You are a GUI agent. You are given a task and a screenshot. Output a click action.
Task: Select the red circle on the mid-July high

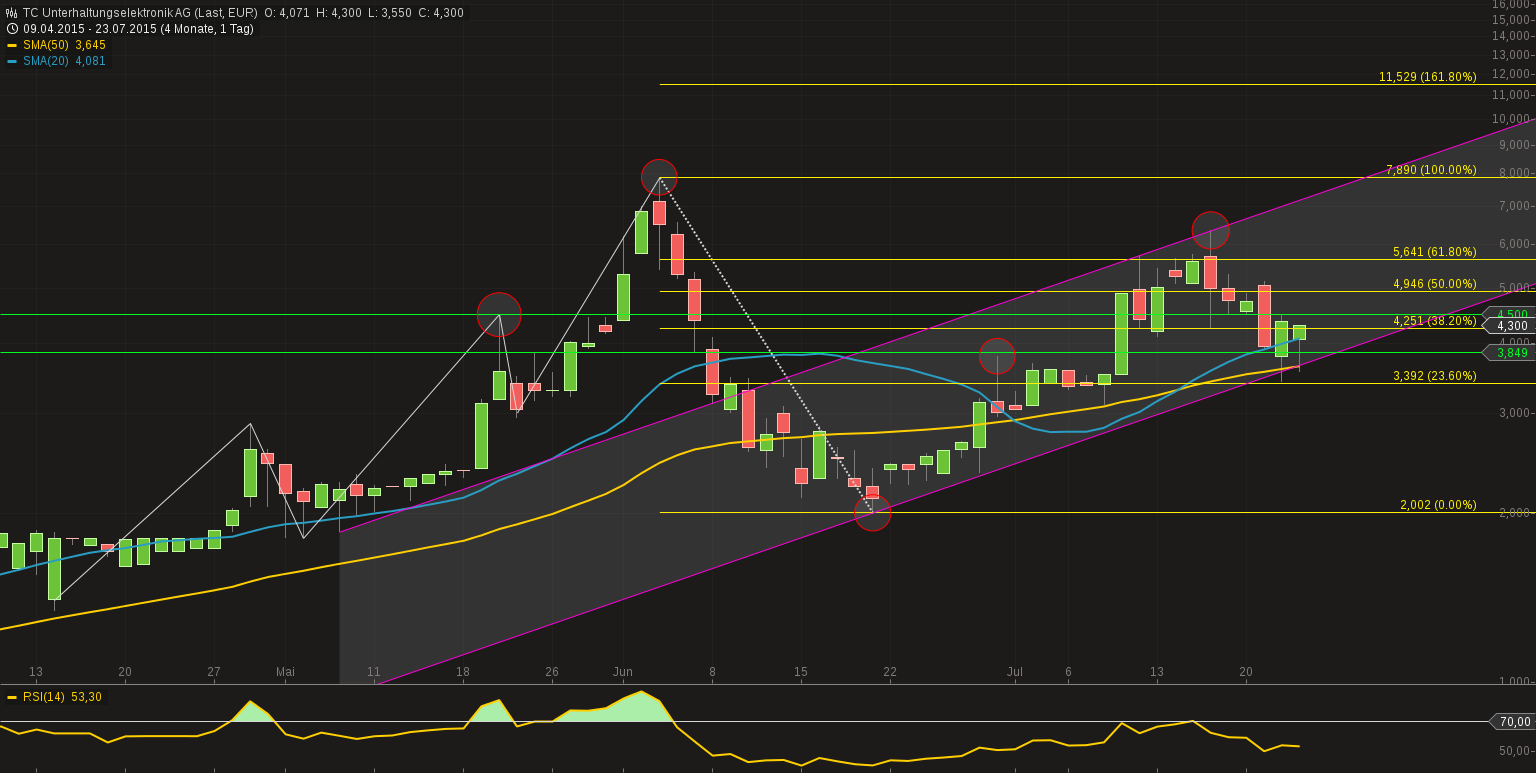coord(1210,230)
